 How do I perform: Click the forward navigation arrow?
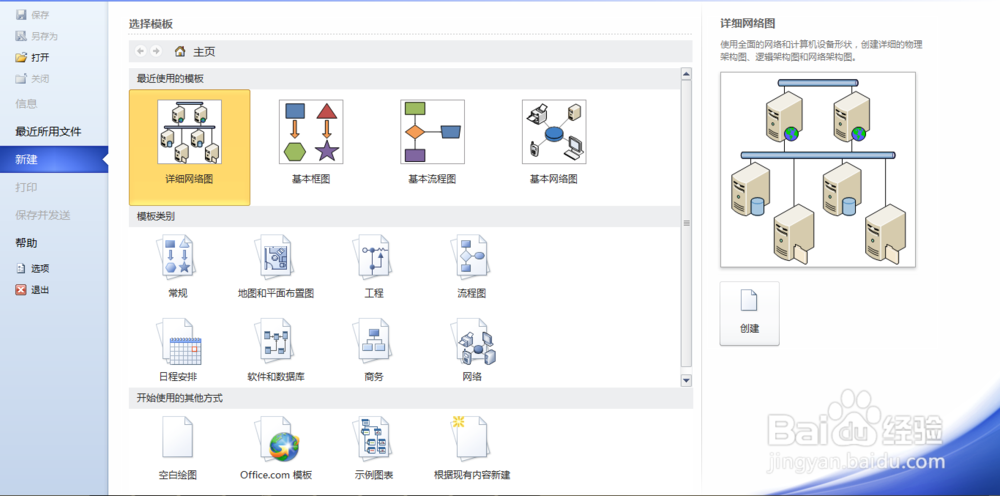coord(156,51)
